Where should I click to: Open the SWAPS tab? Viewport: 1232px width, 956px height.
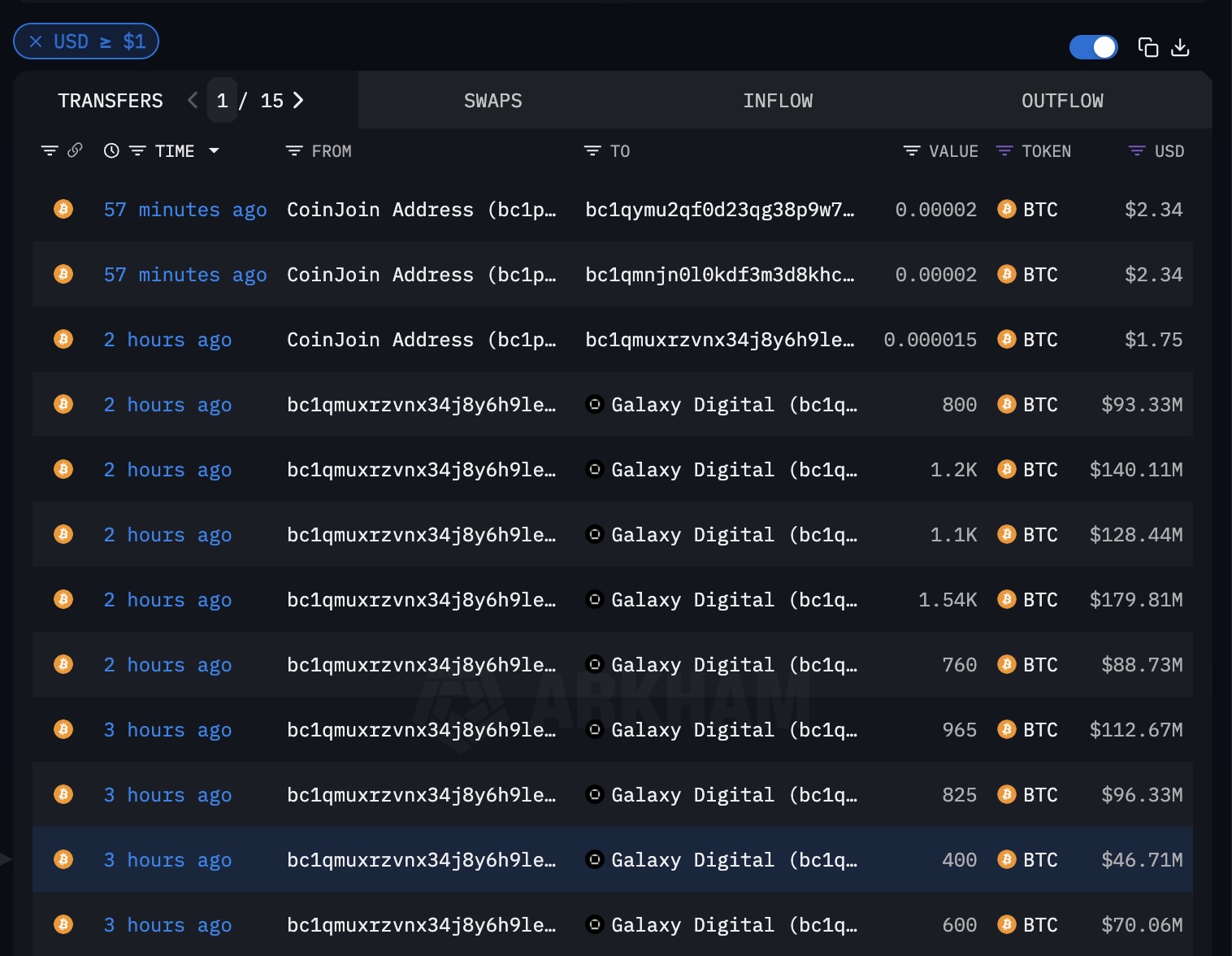click(x=492, y=101)
